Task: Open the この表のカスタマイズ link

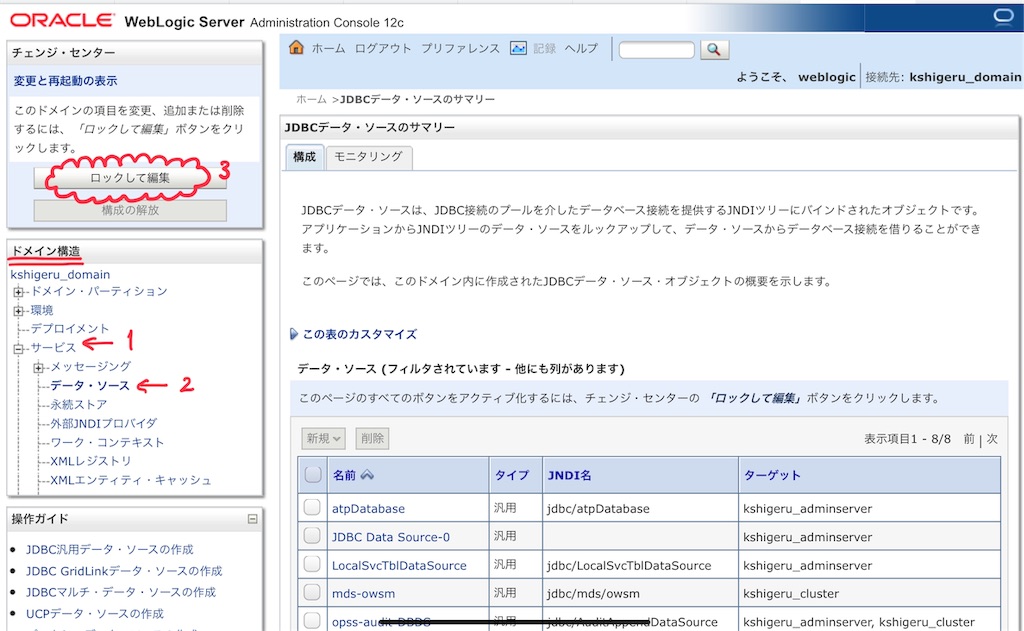Action: [359, 334]
